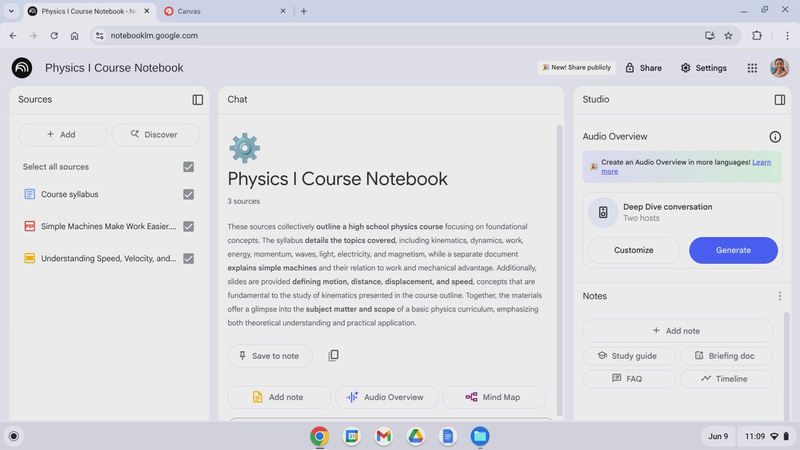This screenshot has width=800, height=450.
Task: Open the tab search dropdown arrow
Action: coord(11,11)
